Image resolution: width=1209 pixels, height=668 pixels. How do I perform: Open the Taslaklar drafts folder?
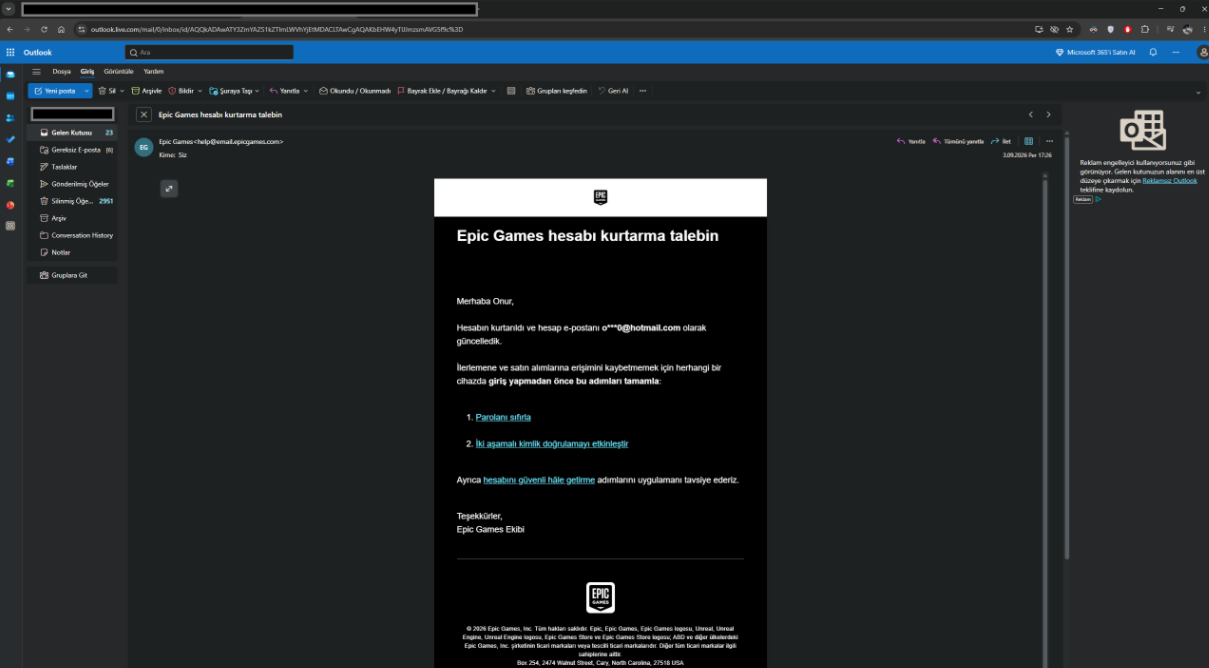point(73,167)
